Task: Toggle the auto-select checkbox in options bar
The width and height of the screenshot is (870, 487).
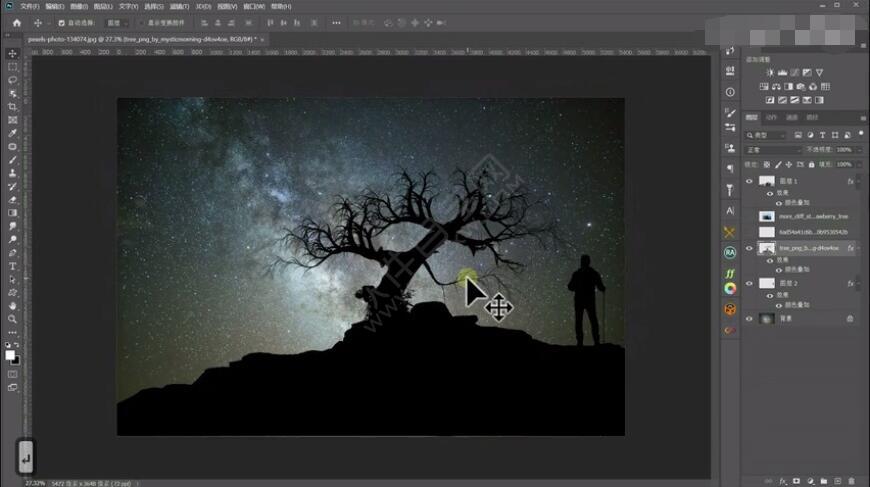Action: click(x=62, y=23)
